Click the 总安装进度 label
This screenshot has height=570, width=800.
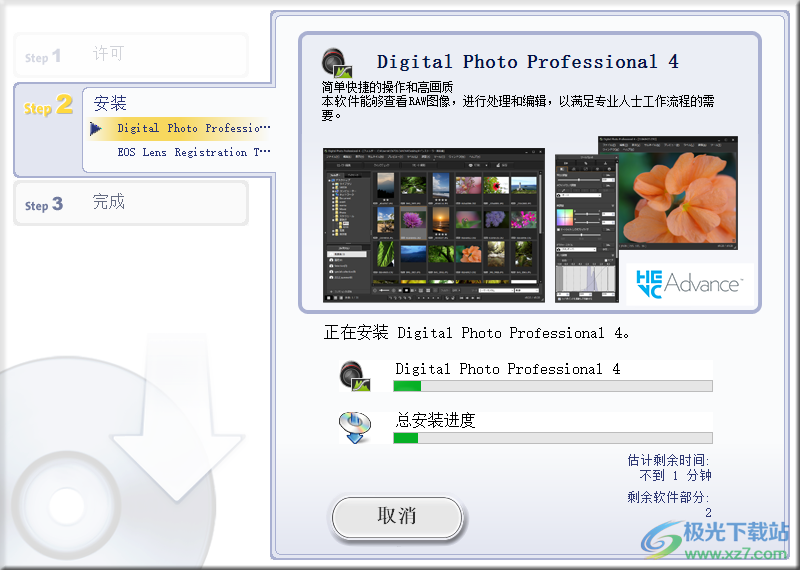435,420
